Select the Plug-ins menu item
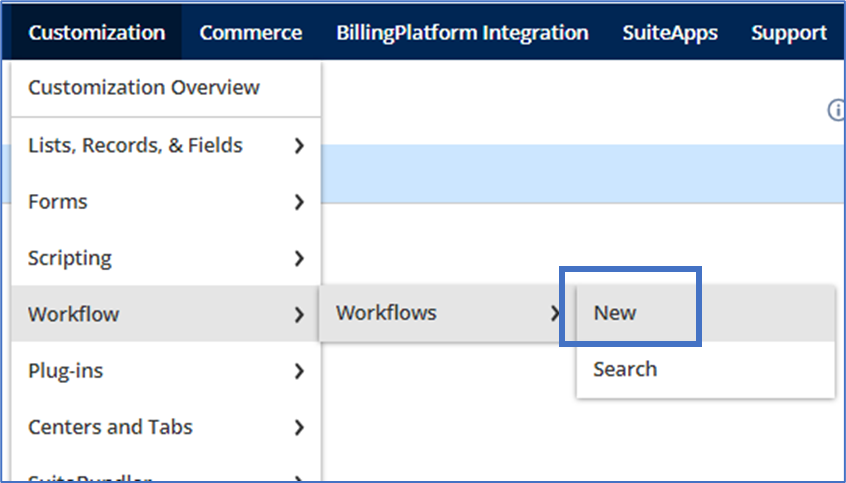 coord(166,370)
